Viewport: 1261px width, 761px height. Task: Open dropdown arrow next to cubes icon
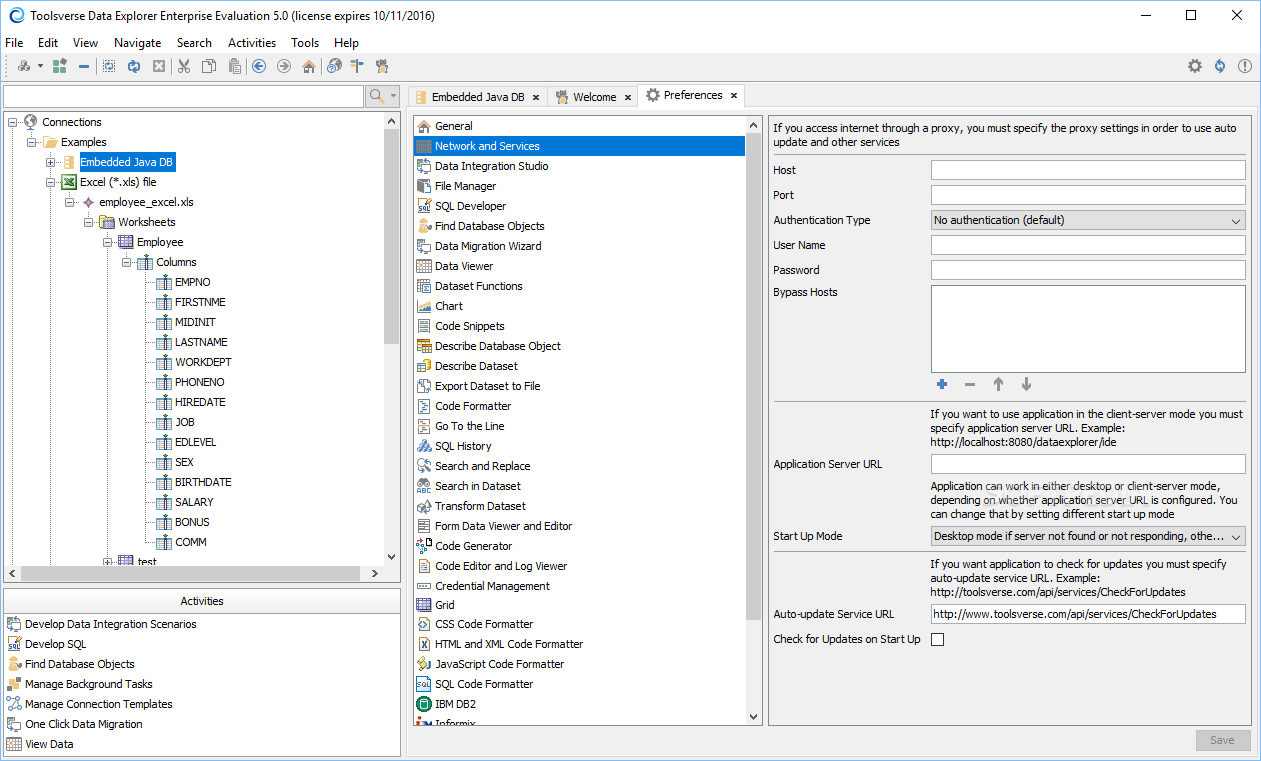[x=40, y=67]
